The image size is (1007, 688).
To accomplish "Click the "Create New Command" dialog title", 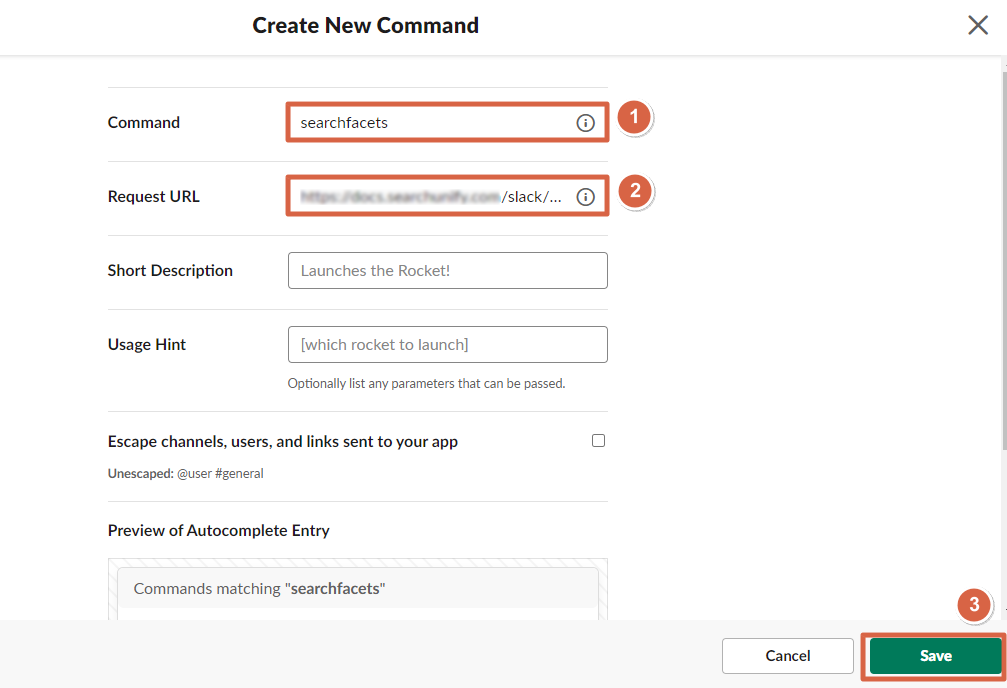I will (x=365, y=26).
